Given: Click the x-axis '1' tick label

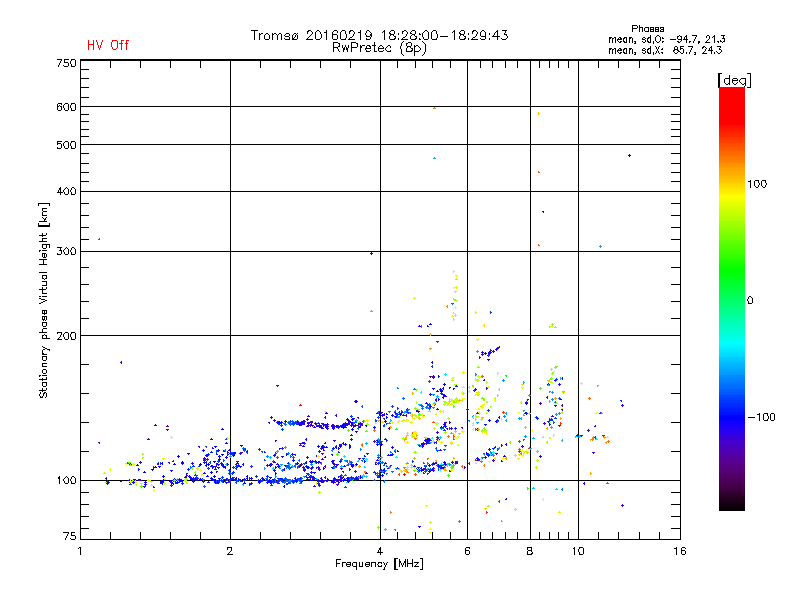Looking at the screenshot, I should tap(80, 551).
